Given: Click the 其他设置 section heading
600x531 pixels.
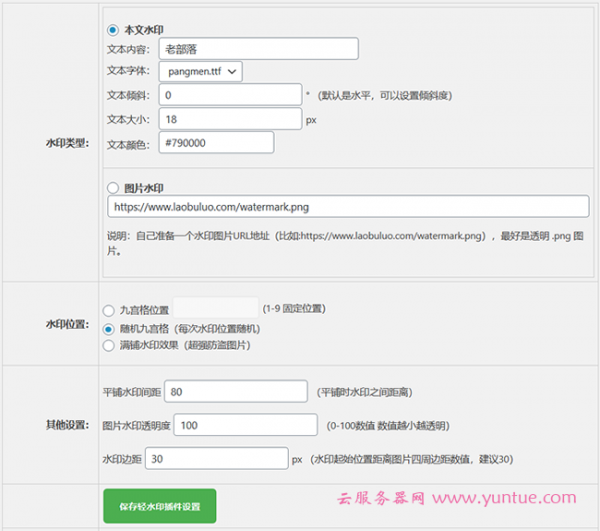Looking at the screenshot, I should 67,425.
